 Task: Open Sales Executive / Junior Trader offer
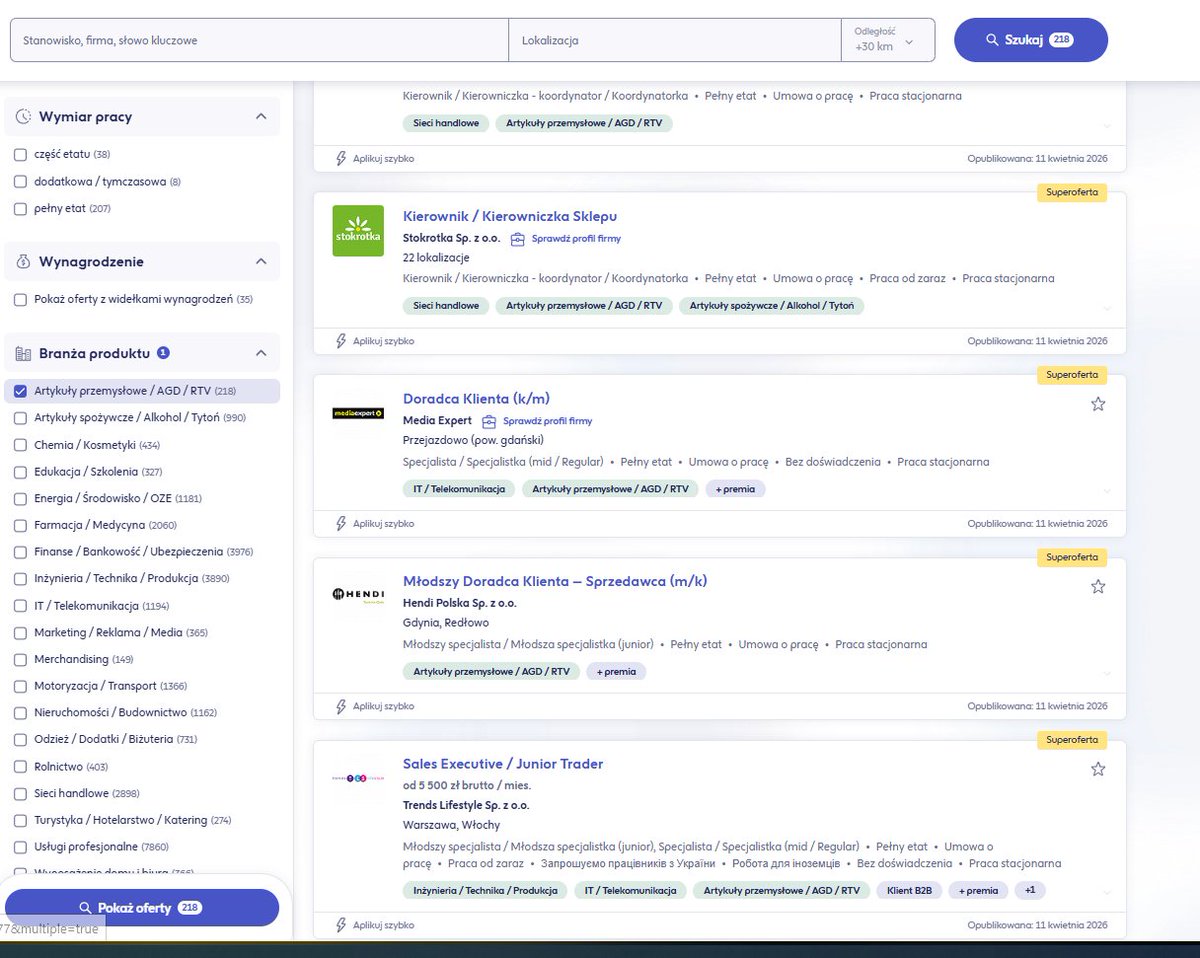503,764
